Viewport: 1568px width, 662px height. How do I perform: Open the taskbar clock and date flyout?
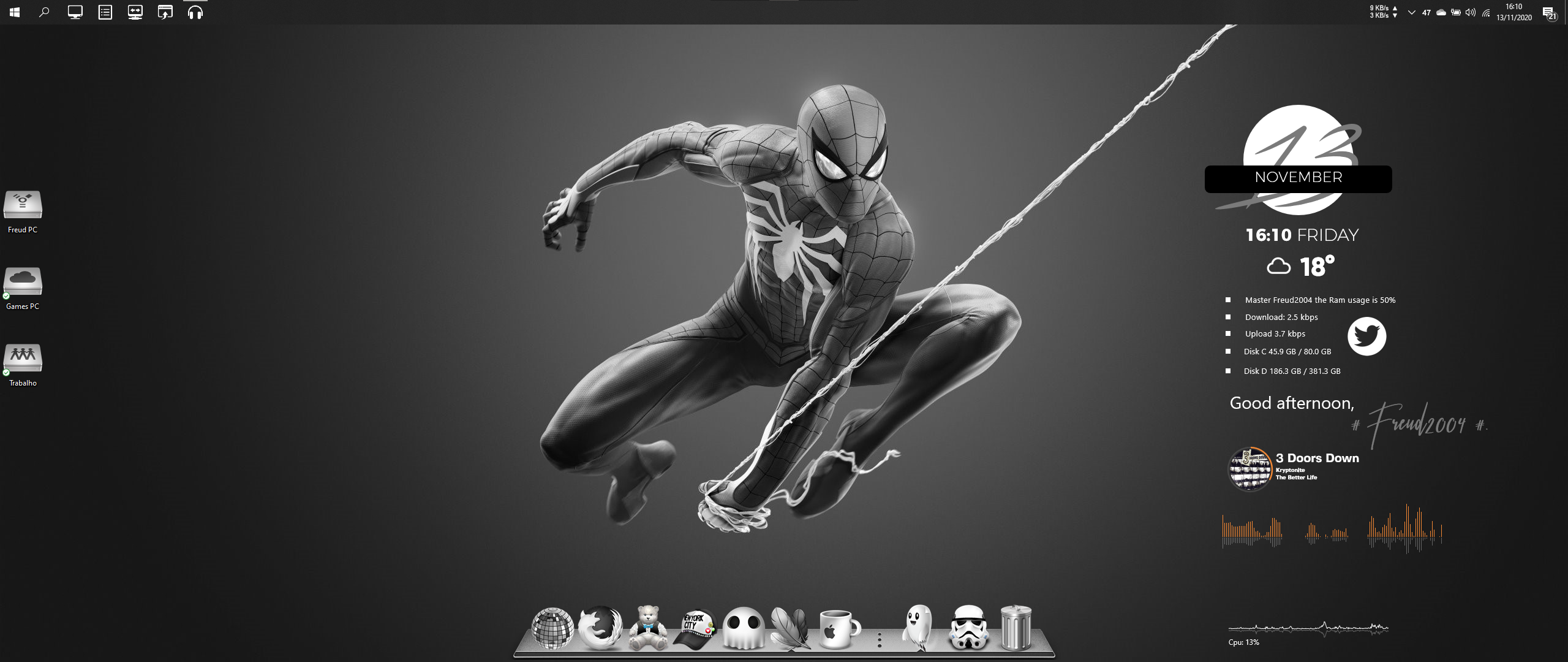(1513, 12)
